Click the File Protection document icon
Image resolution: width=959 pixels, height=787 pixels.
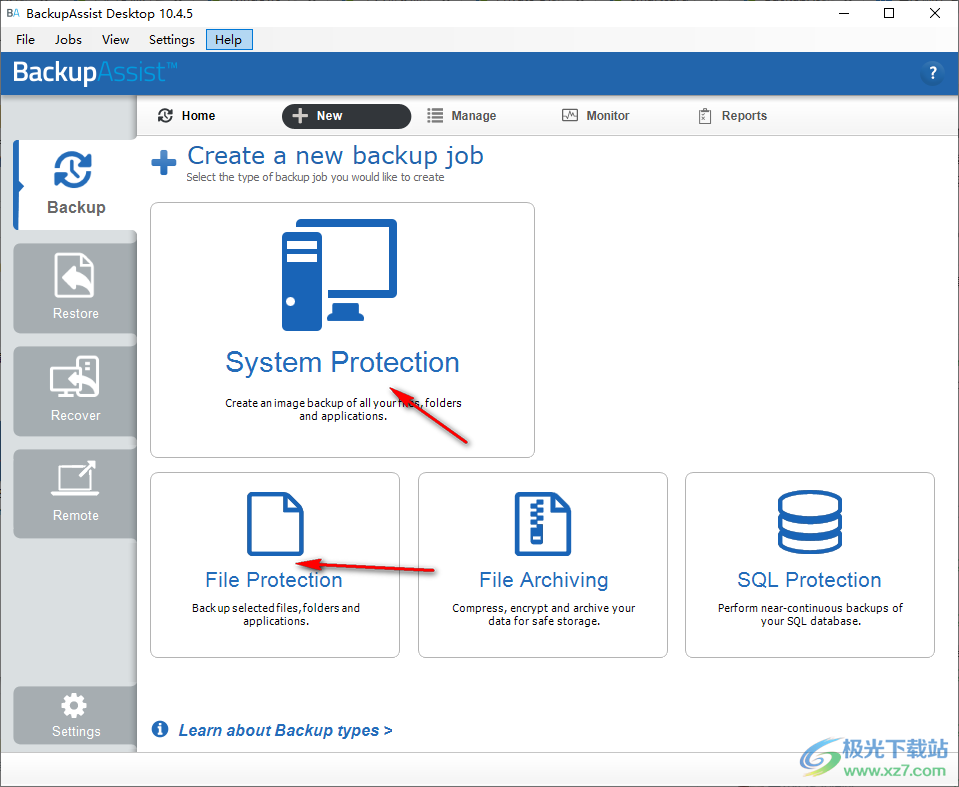(275, 524)
